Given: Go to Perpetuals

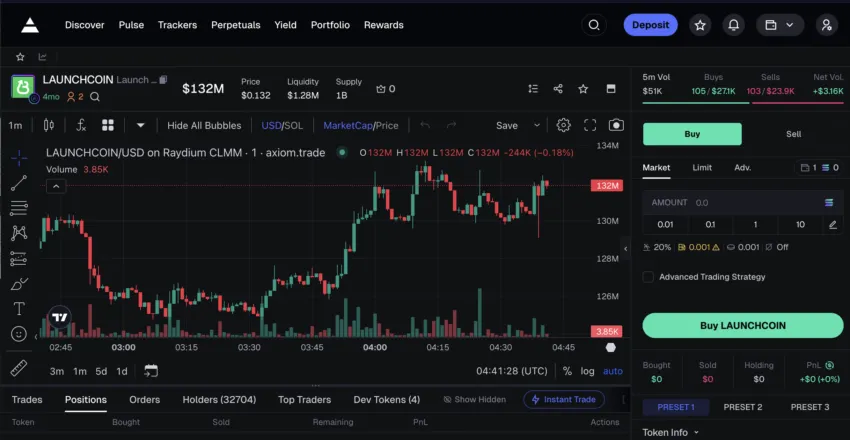Looking at the screenshot, I should pyautogui.click(x=236, y=25).
